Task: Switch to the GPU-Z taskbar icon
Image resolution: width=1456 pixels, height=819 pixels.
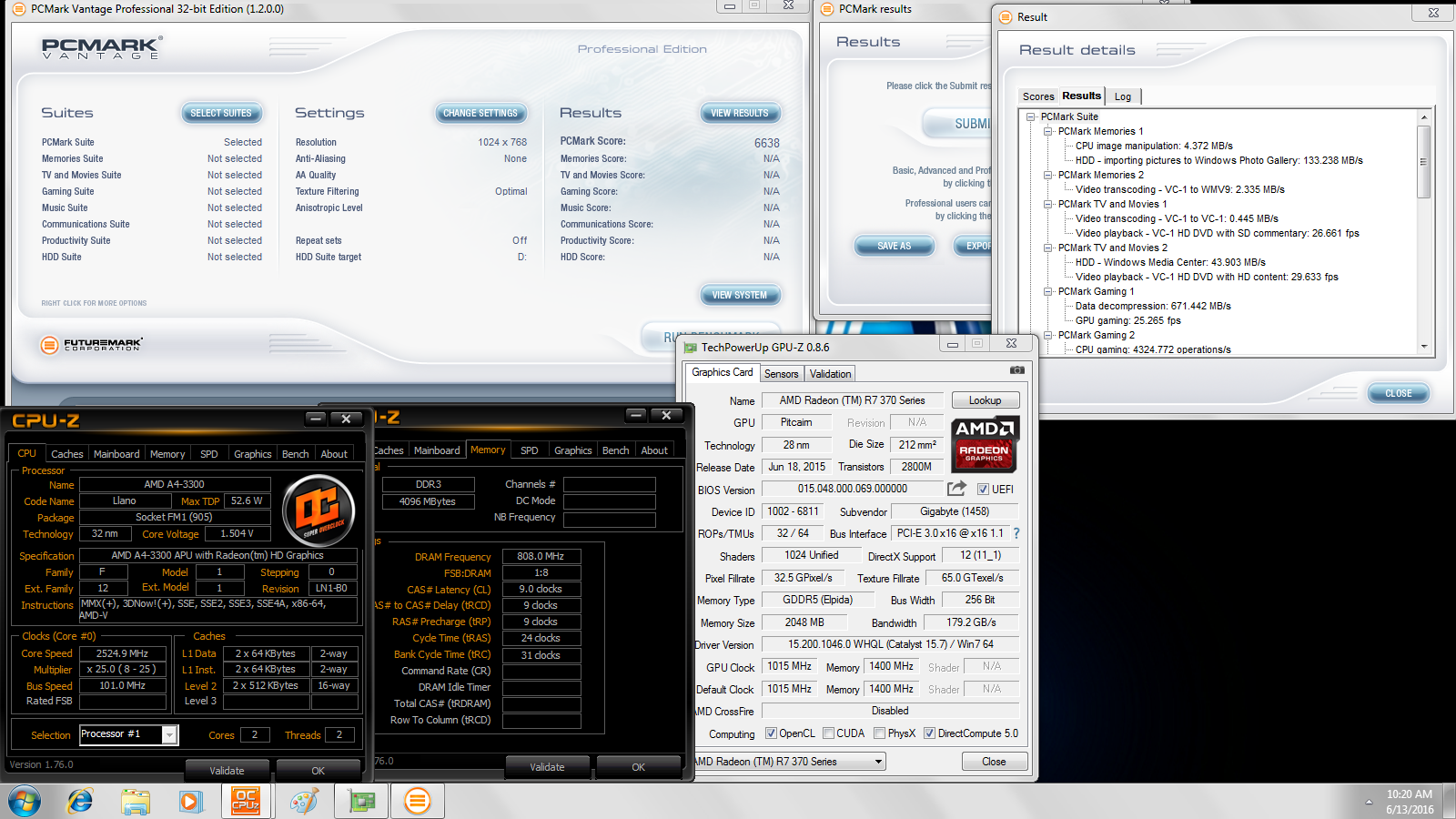Action: (x=361, y=801)
